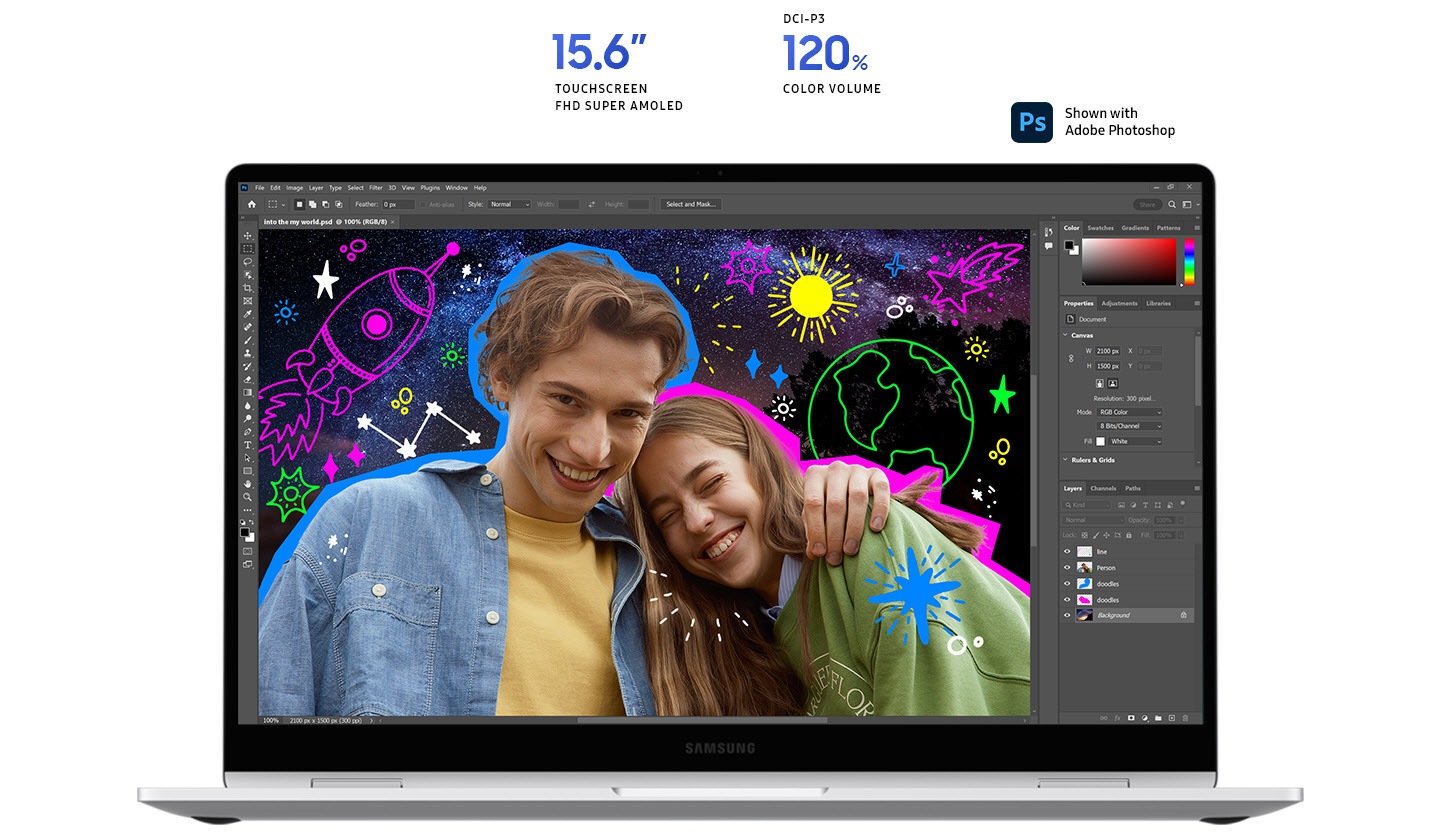Select the Lasso tool
Screen dimensions: 1440x834
click(246, 262)
